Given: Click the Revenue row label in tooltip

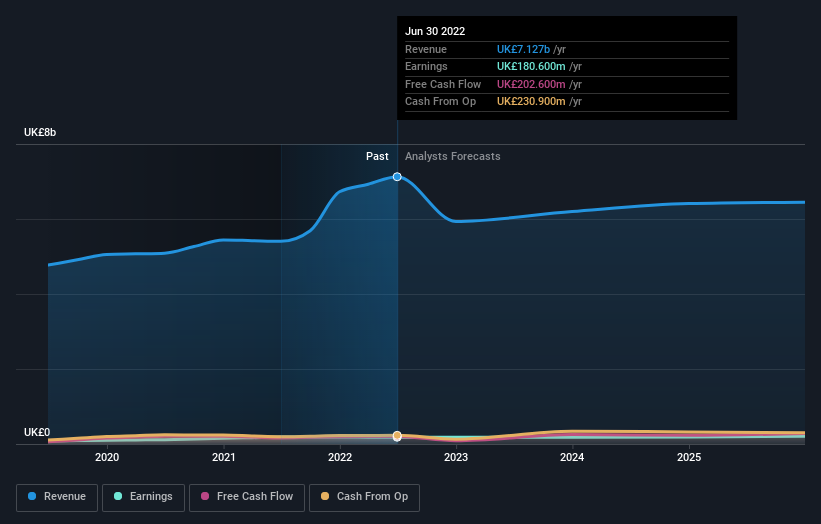Looking at the screenshot, I should pyautogui.click(x=426, y=49).
